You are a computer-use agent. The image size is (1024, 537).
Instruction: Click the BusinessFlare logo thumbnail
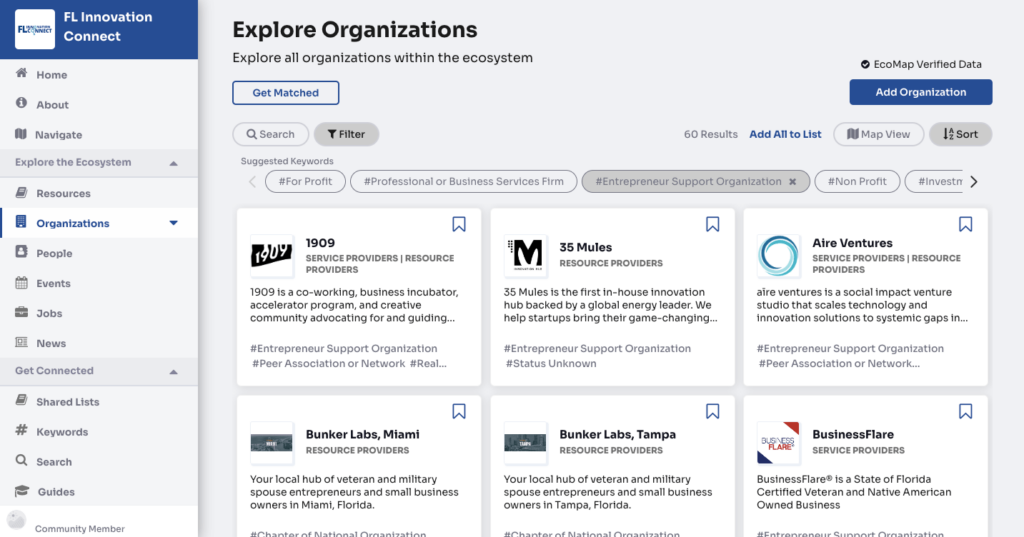(x=778, y=443)
